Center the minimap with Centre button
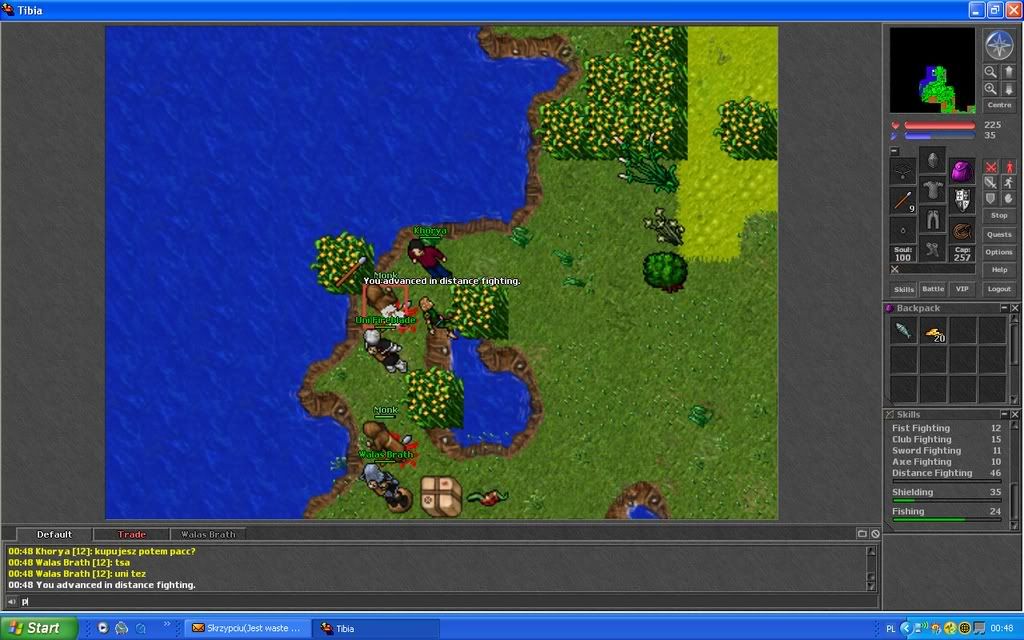 999,104
